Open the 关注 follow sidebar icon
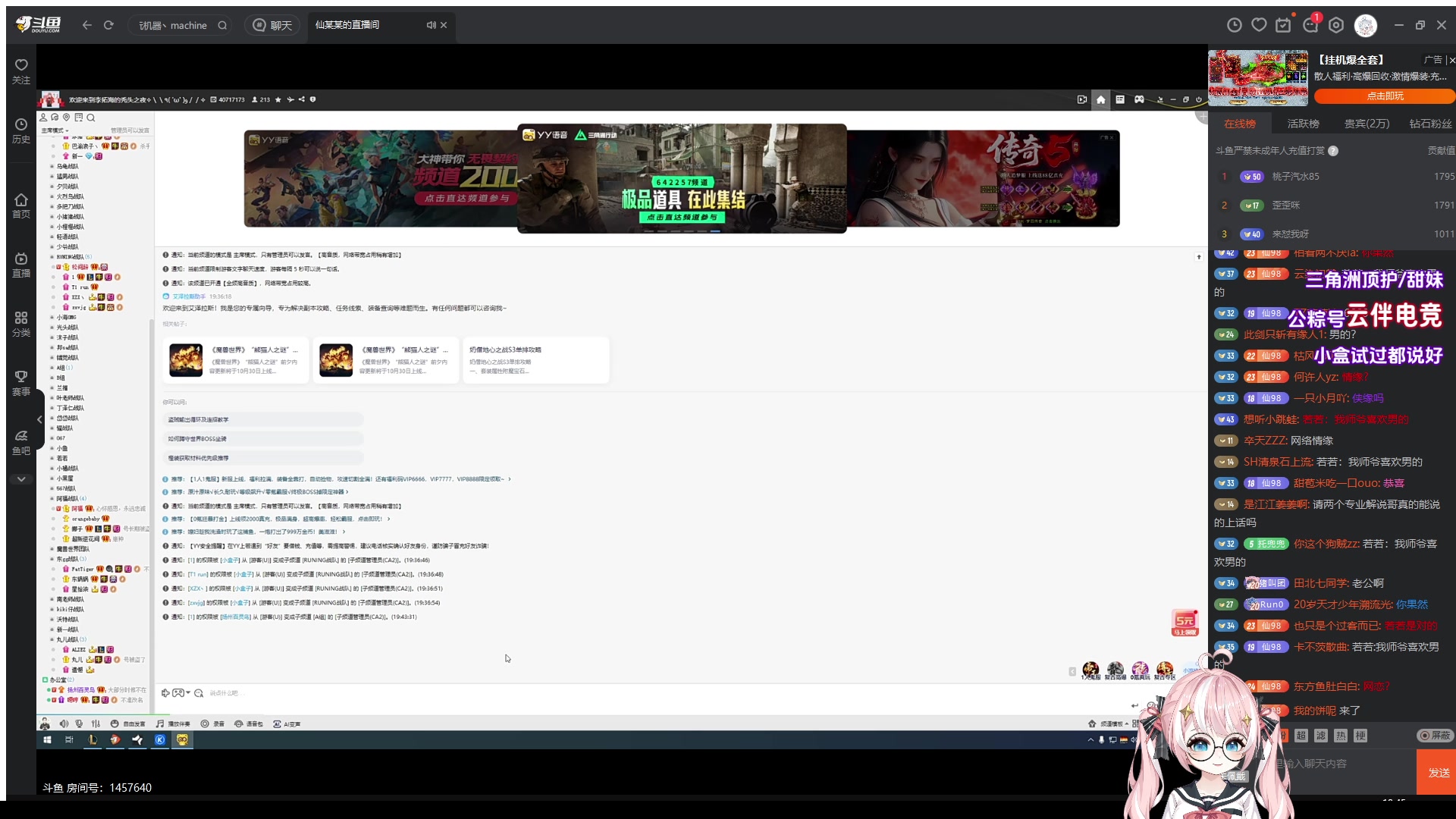Screen dimensions: 1456x819 coord(21,71)
